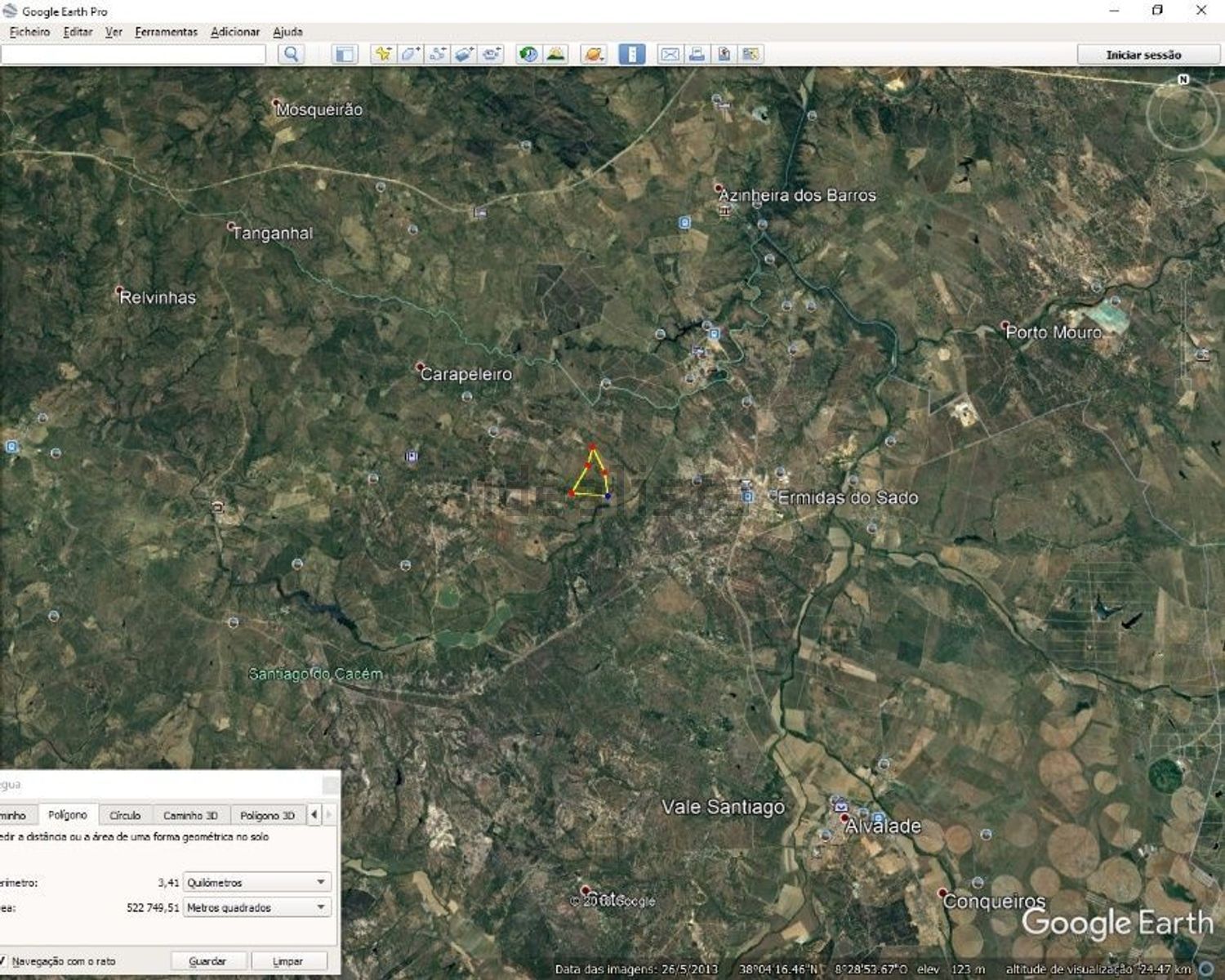Screen dimensions: 1225x980
Task: Click the email envelope icon
Action: click(670, 55)
